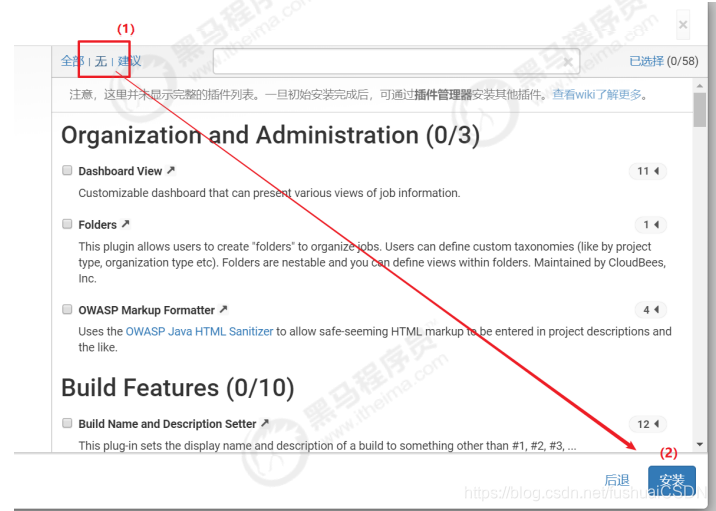
Task: Close the plugin selection dialog
Action: 683,25
